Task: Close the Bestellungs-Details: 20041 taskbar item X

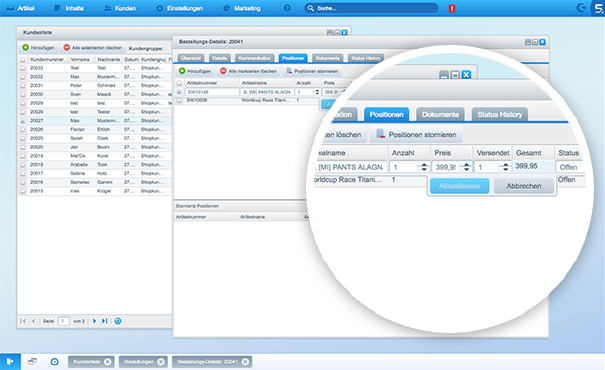Action: pyautogui.click(x=245, y=362)
